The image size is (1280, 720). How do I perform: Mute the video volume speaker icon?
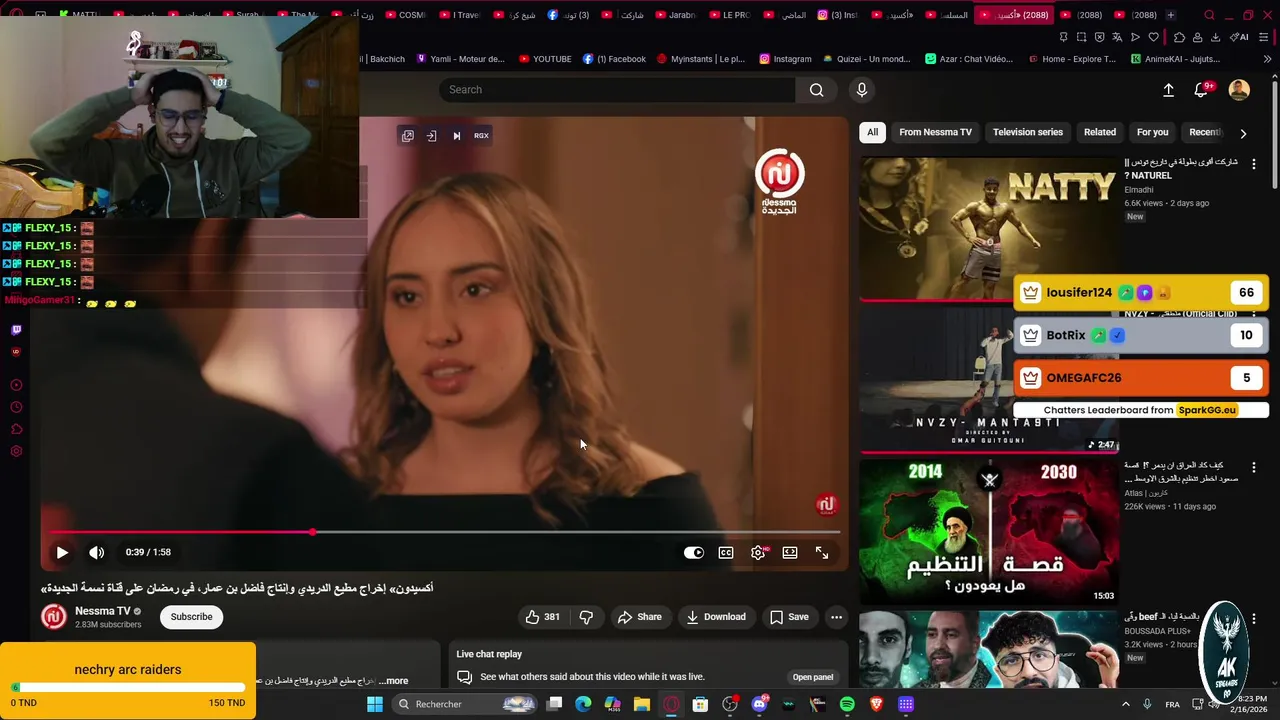(x=96, y=552)
